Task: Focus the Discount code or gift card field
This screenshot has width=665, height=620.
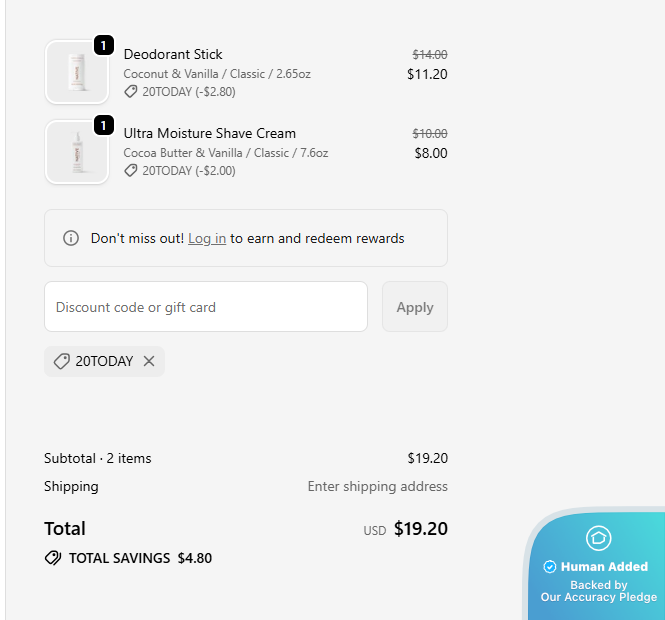Action: pyautogui.click(x=206, y=307)
